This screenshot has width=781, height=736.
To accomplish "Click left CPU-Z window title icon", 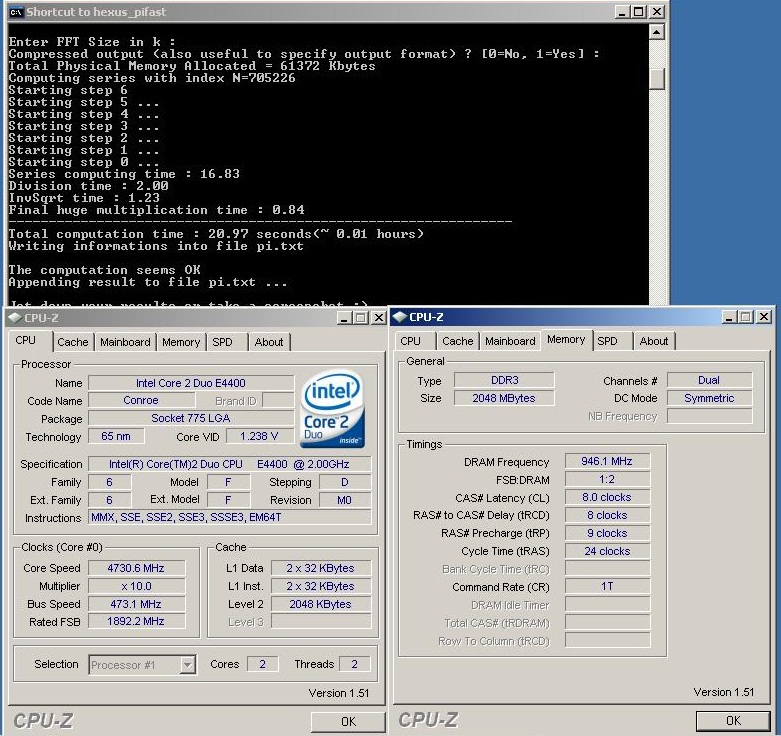I will tap(15, 318).
